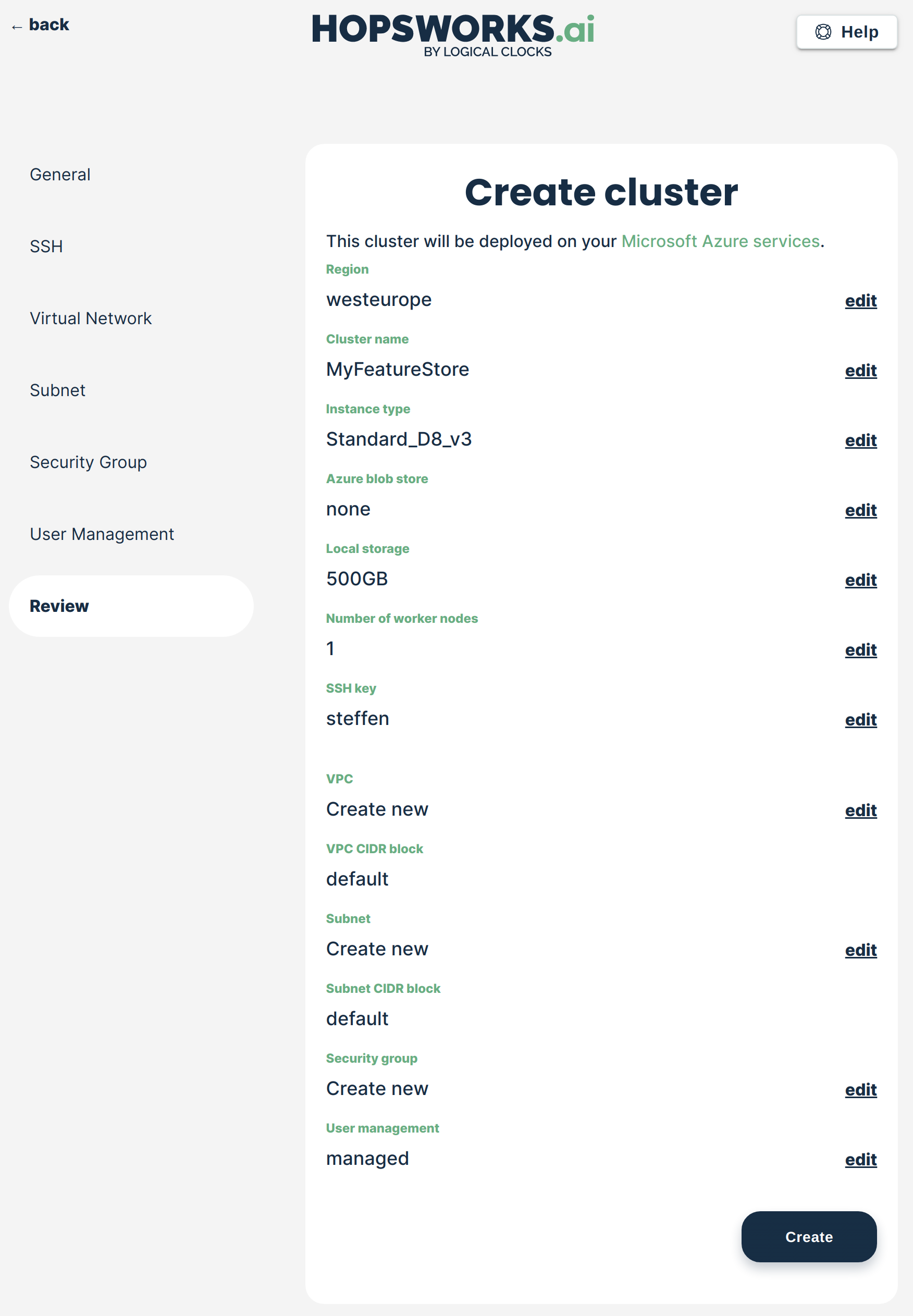Edit the Local storage 500GB value

pyautogui.click(x=860, y=580)
